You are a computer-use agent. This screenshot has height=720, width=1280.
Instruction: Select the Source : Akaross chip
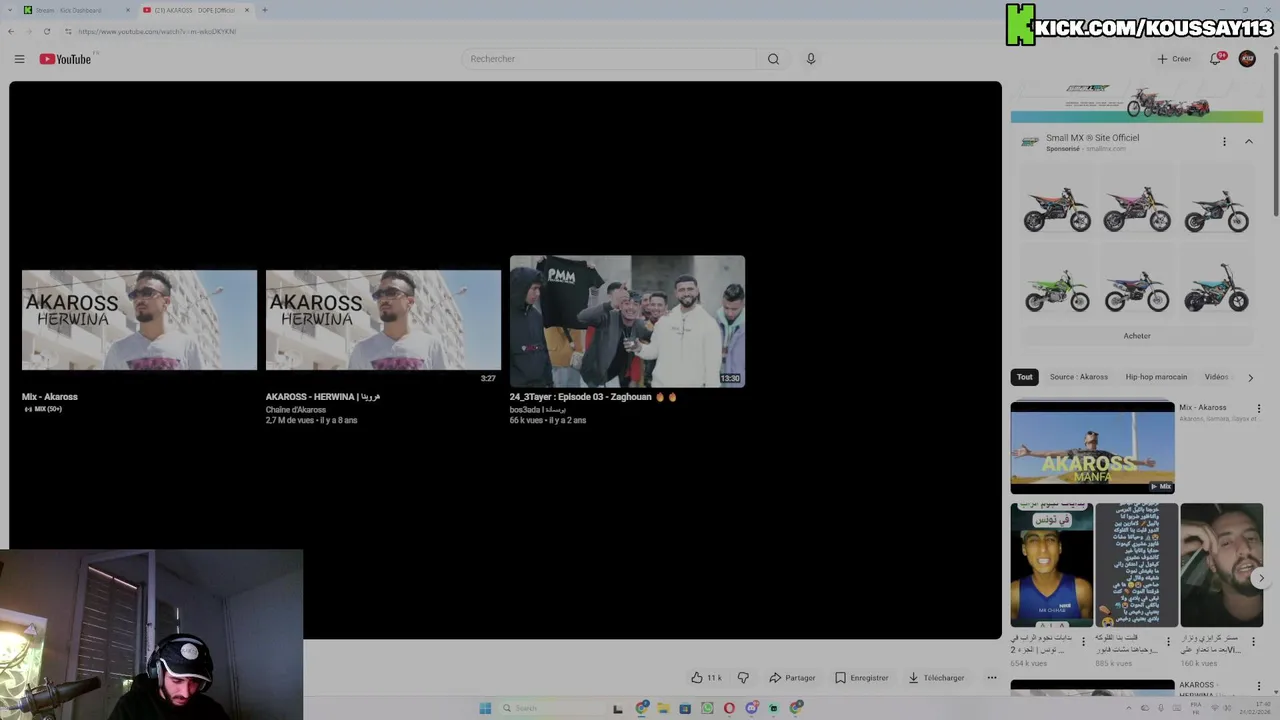pos(1079,377)
